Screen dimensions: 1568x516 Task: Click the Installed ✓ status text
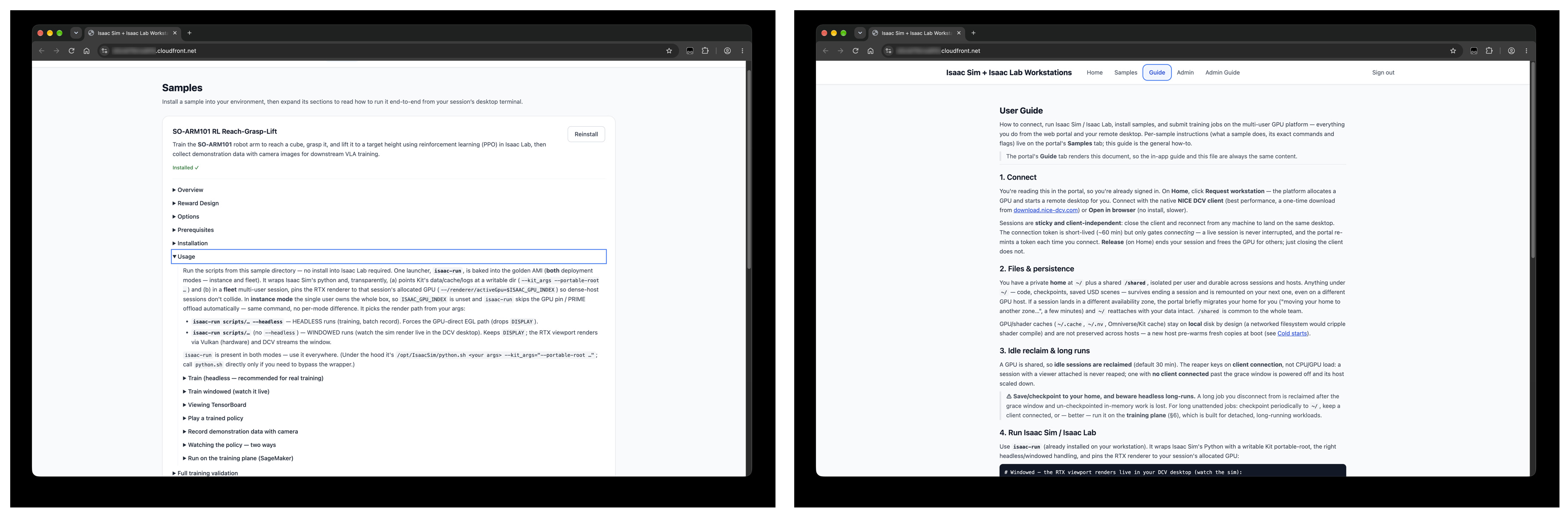(x=186, y=168)
